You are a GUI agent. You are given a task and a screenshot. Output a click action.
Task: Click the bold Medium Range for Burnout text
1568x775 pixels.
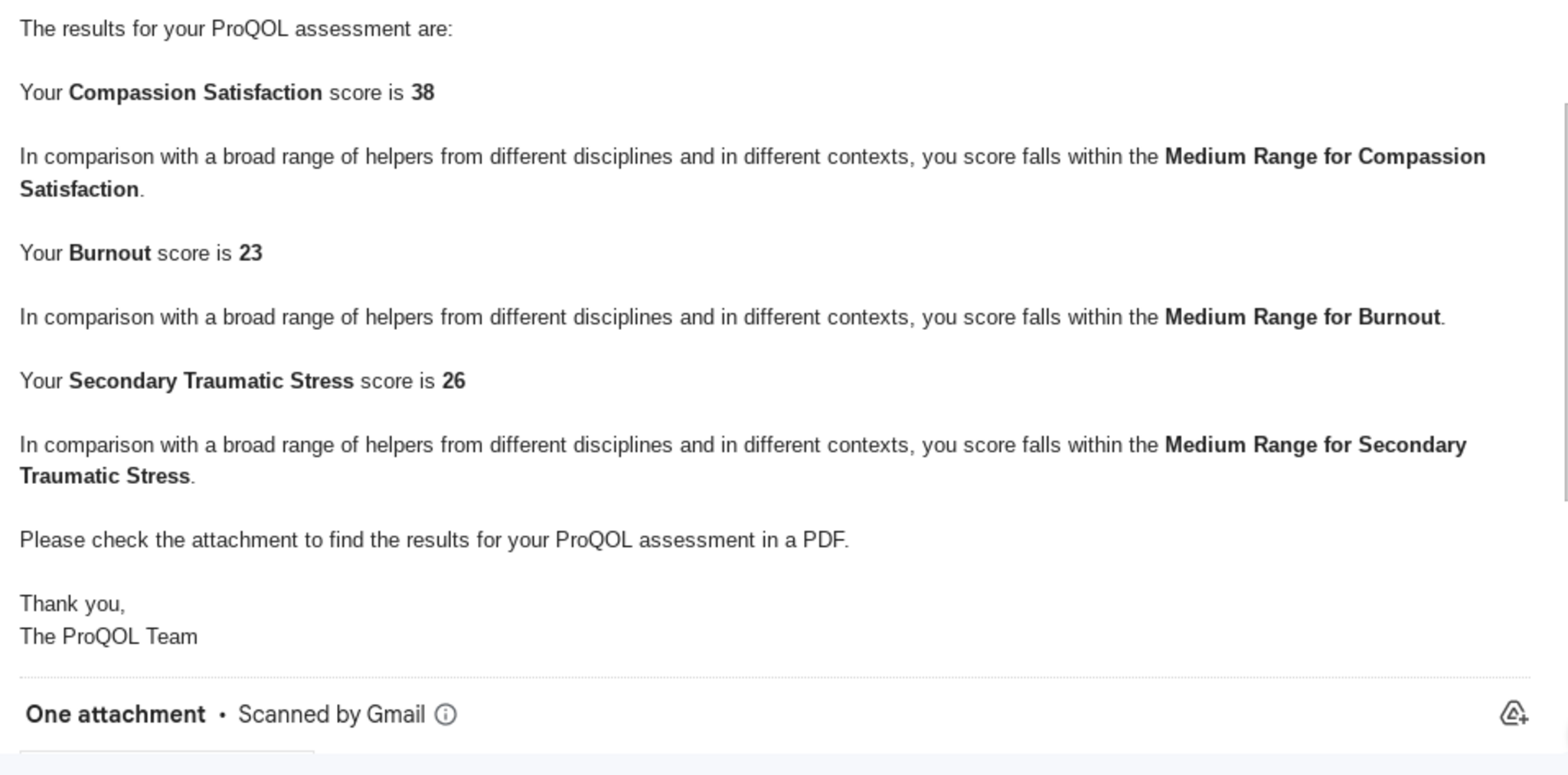(1302, 317)
